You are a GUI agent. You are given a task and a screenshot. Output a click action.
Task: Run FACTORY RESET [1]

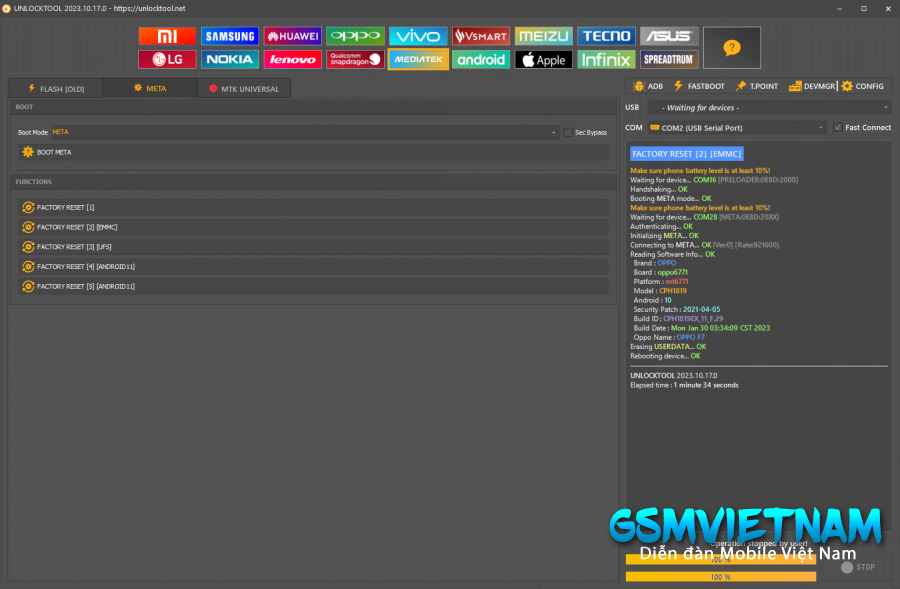click(x=313, y=207)
